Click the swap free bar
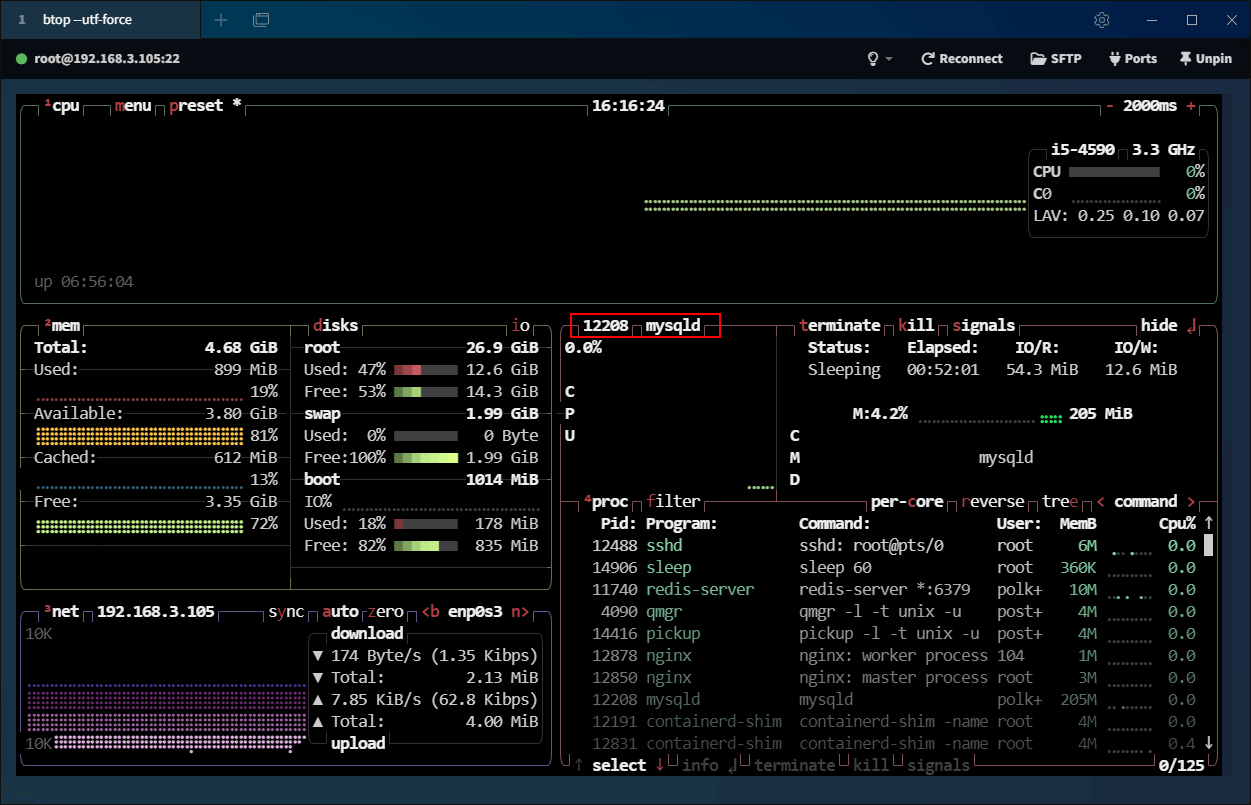Image resolution: width=1251 pixels, height=805 pixels. 426,458
